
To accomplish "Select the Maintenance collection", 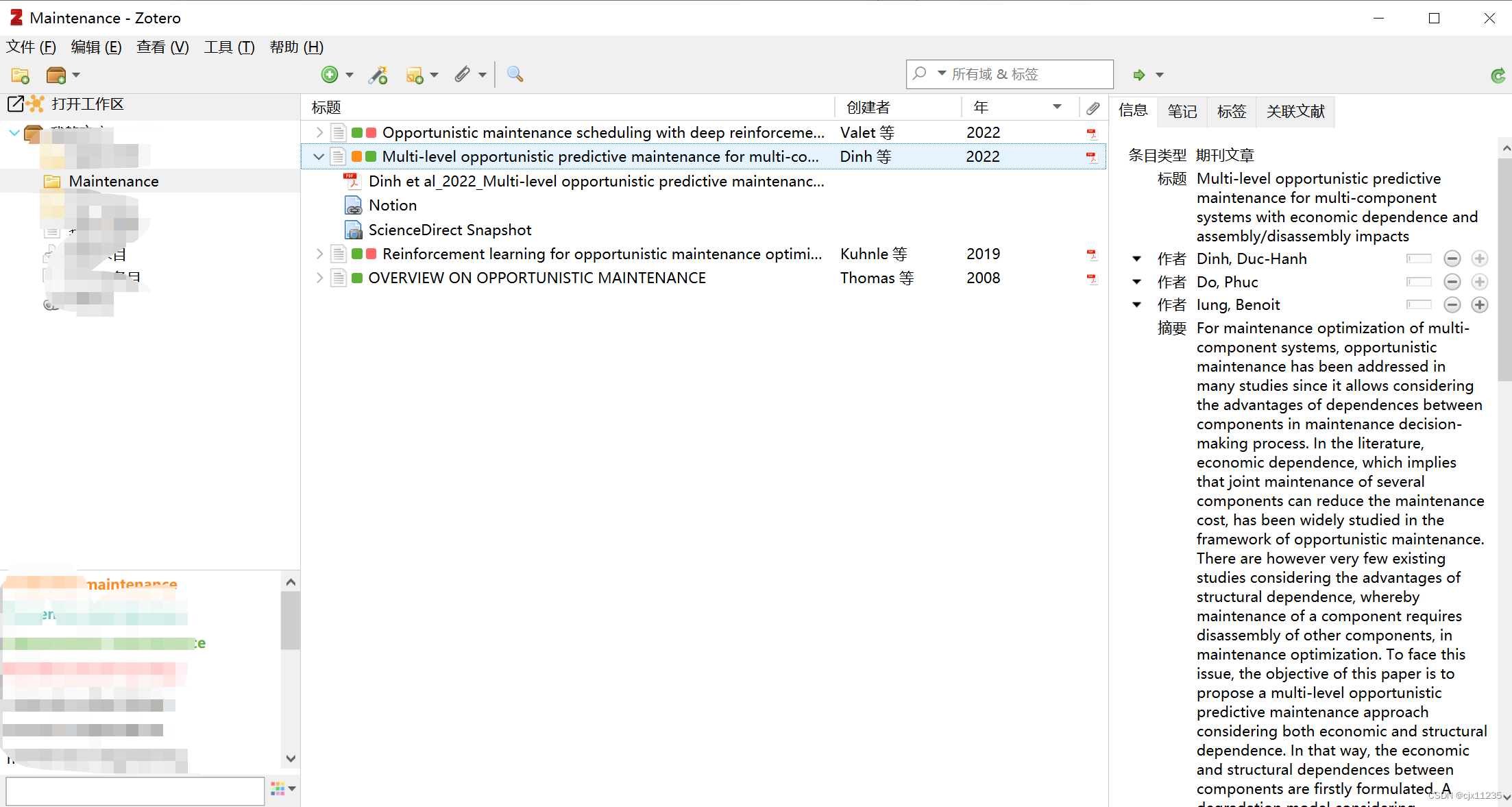I will click(x=114, y=181).
